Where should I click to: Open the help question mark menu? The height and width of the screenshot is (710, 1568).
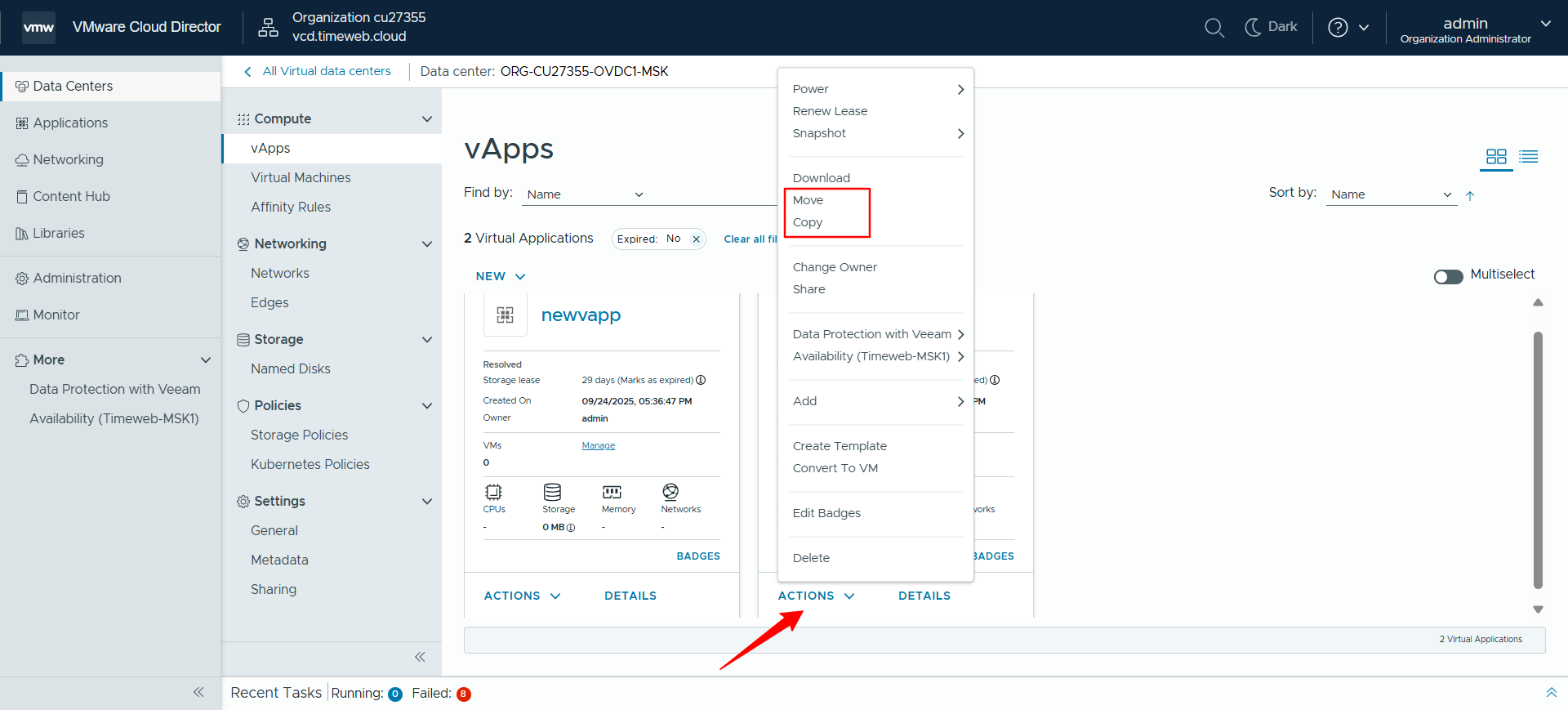pos(1348,28)
